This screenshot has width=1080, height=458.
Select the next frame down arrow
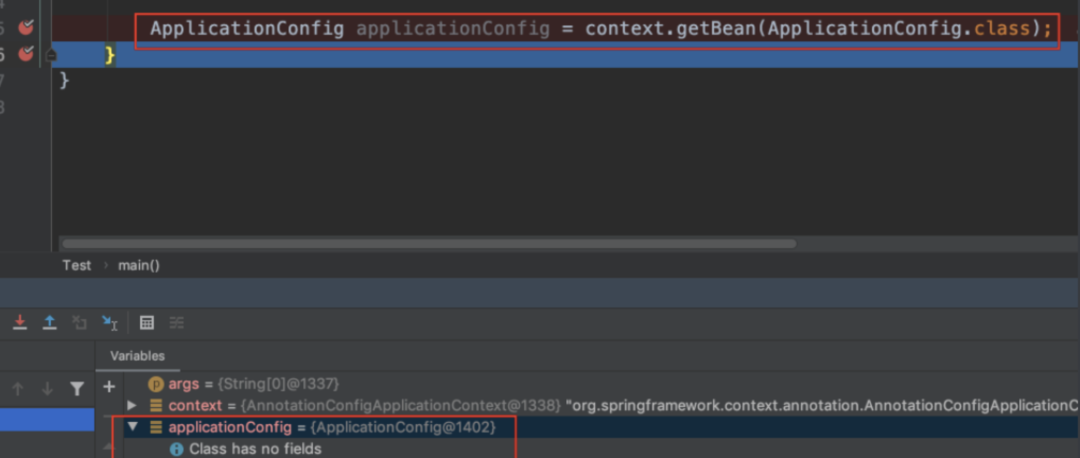[47, 389]
